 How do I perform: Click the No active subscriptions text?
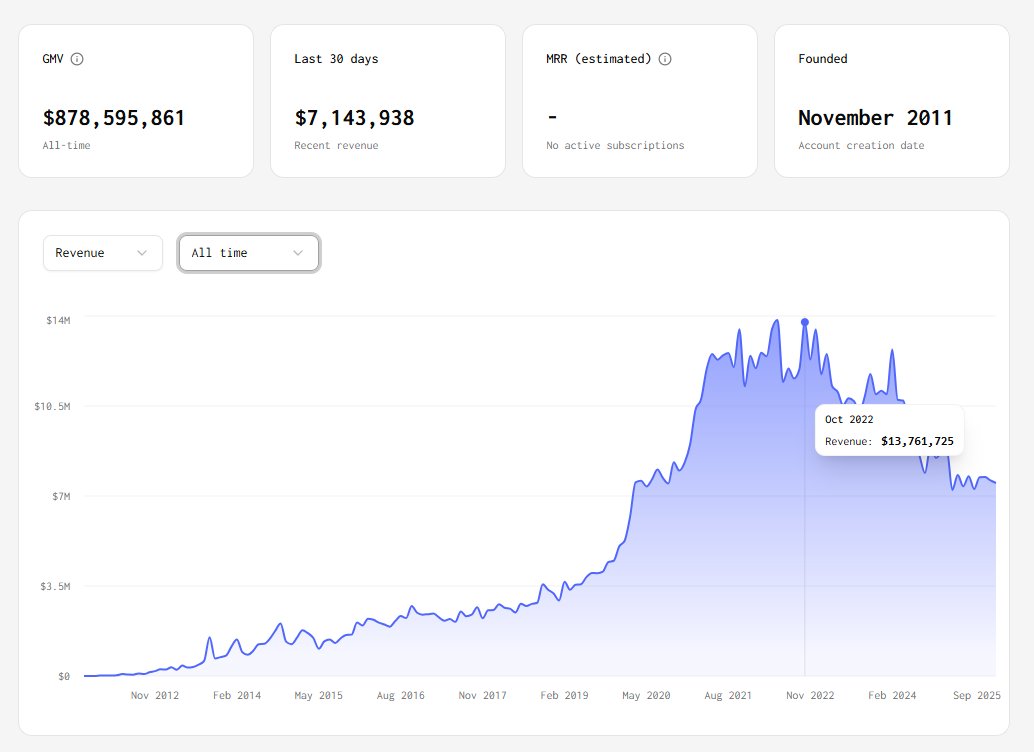tap(615, 146)
